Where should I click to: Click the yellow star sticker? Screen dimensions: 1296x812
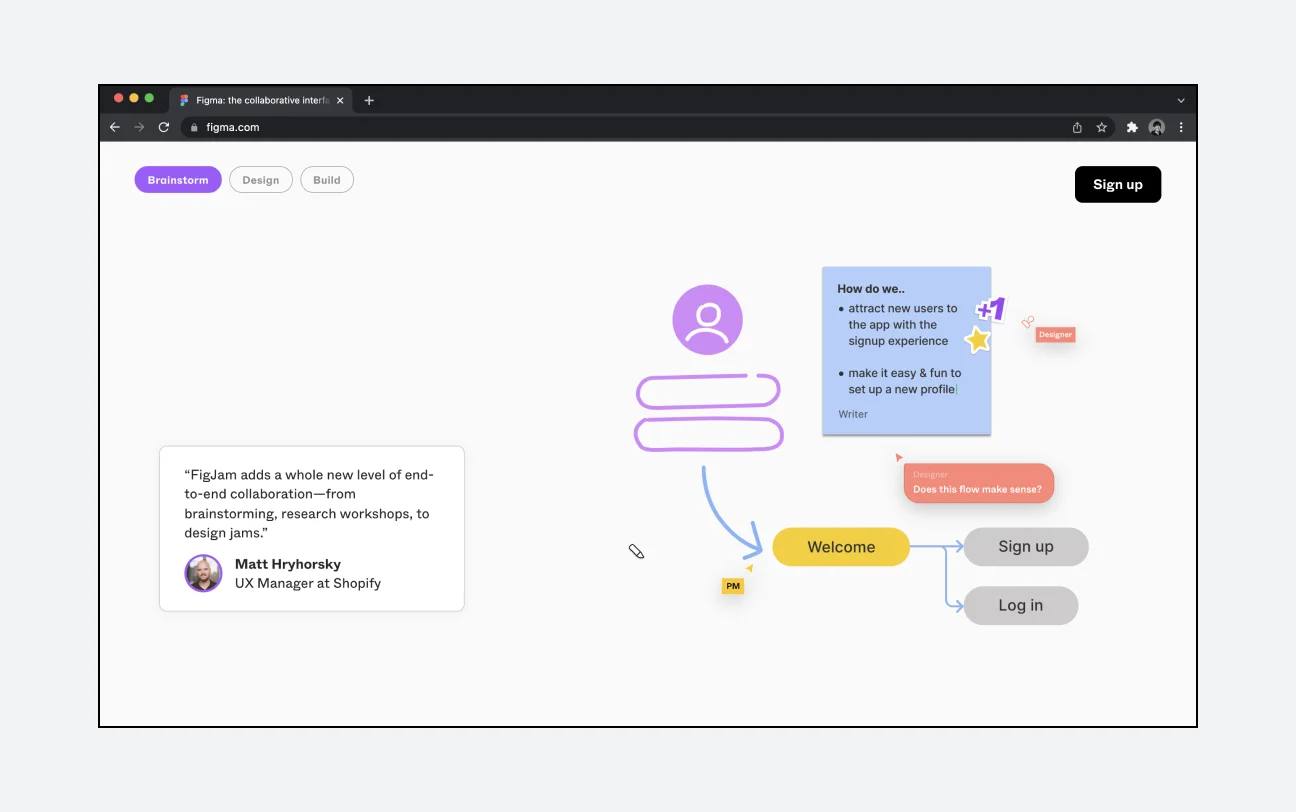977,340
